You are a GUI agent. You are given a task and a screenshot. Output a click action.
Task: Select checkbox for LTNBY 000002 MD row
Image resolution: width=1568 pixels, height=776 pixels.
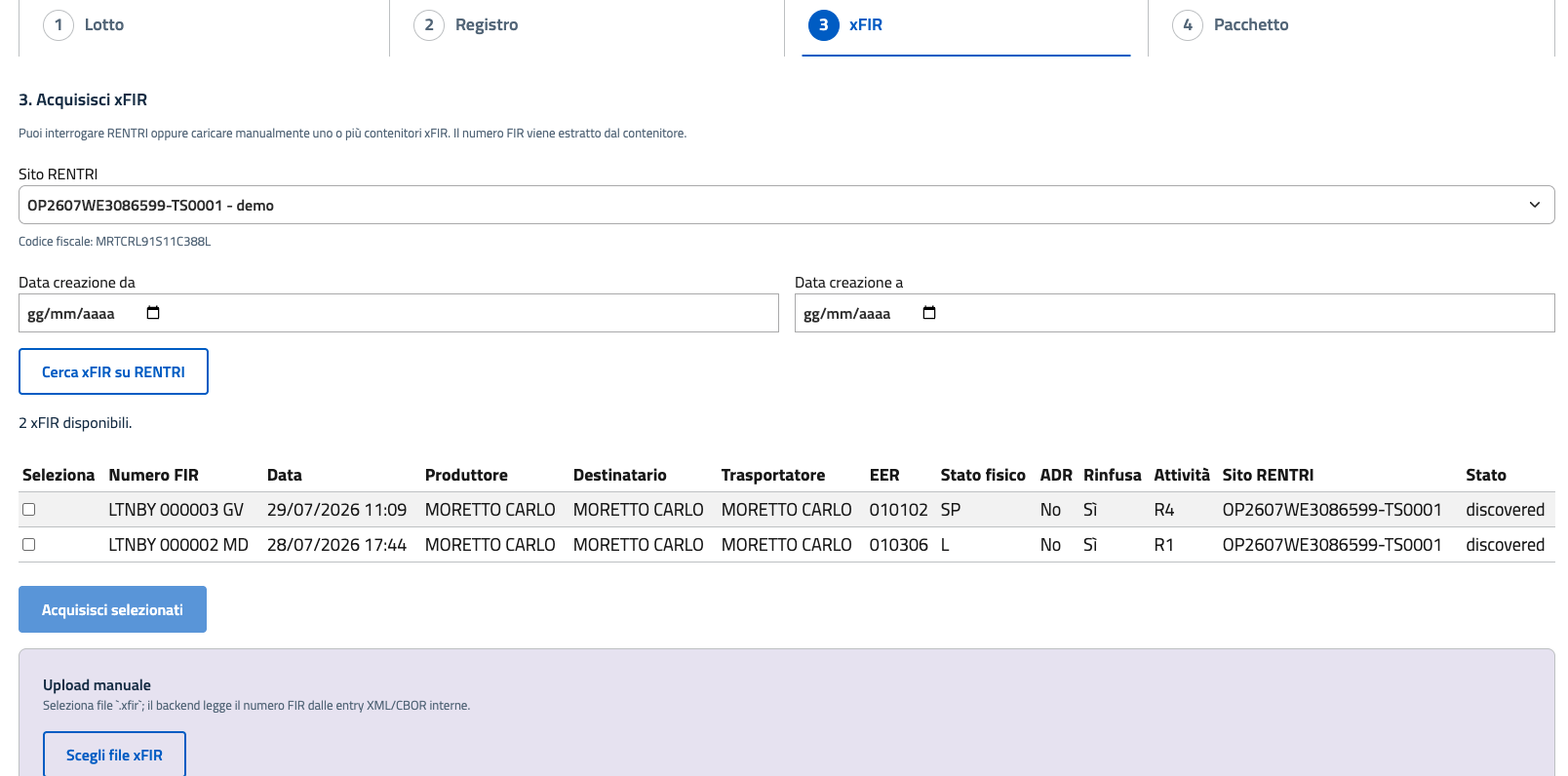(29, 544)
